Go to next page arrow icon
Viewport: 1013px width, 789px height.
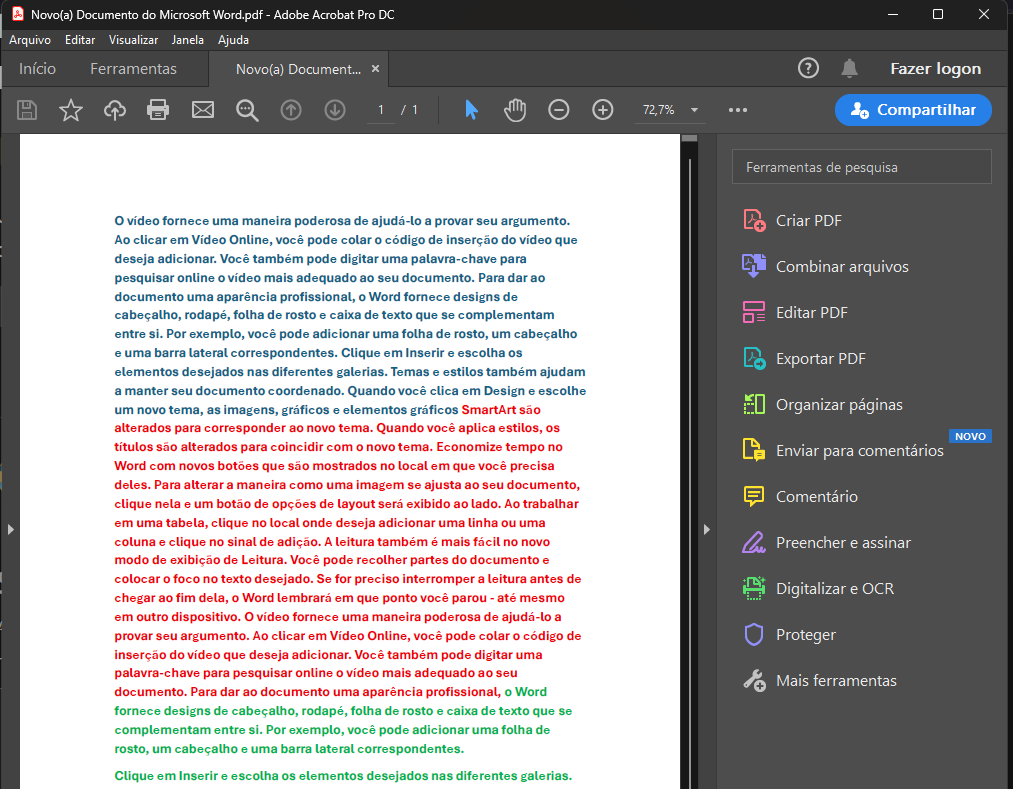[x=335, y=110]
